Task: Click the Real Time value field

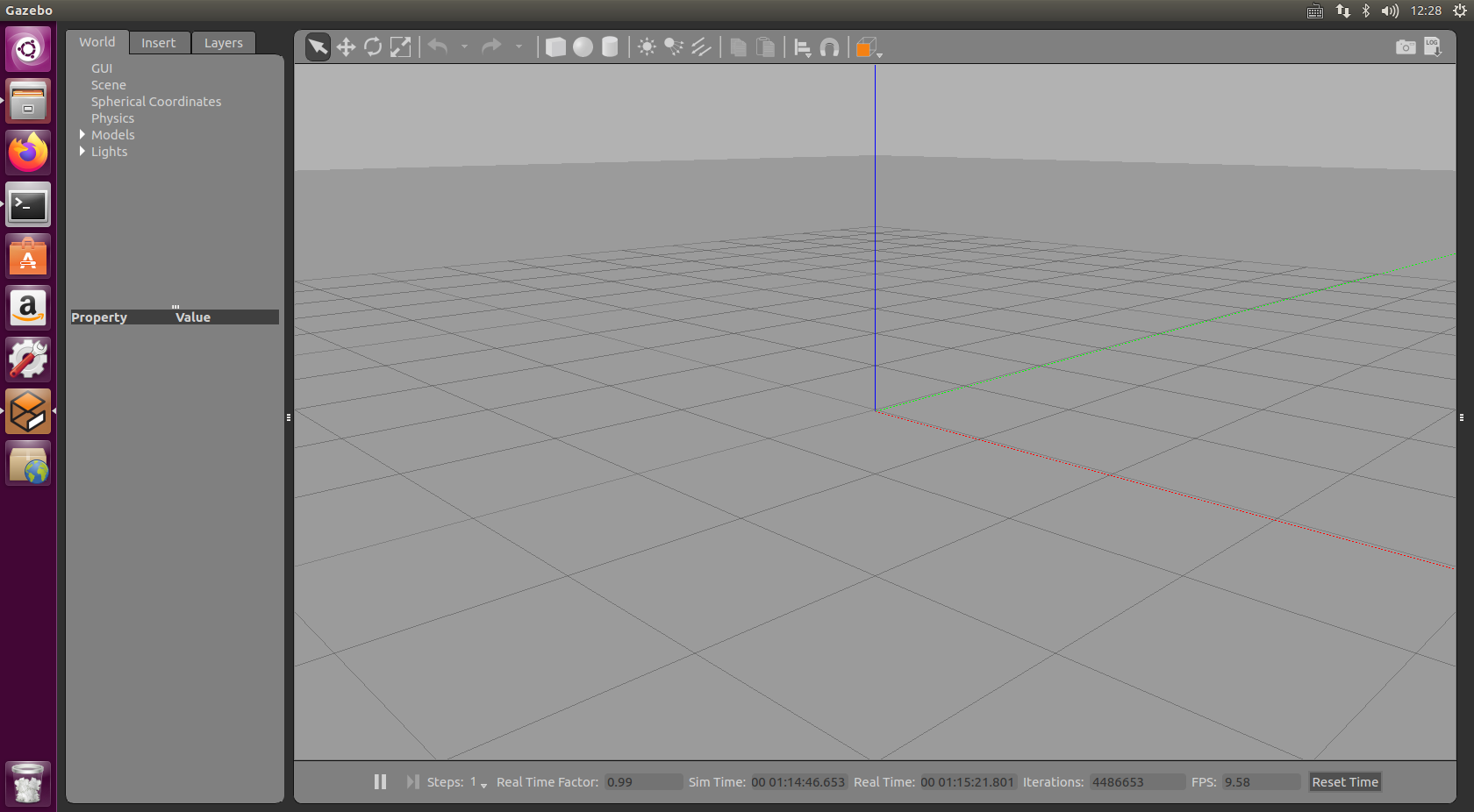Action: click(x=968, y=782)
